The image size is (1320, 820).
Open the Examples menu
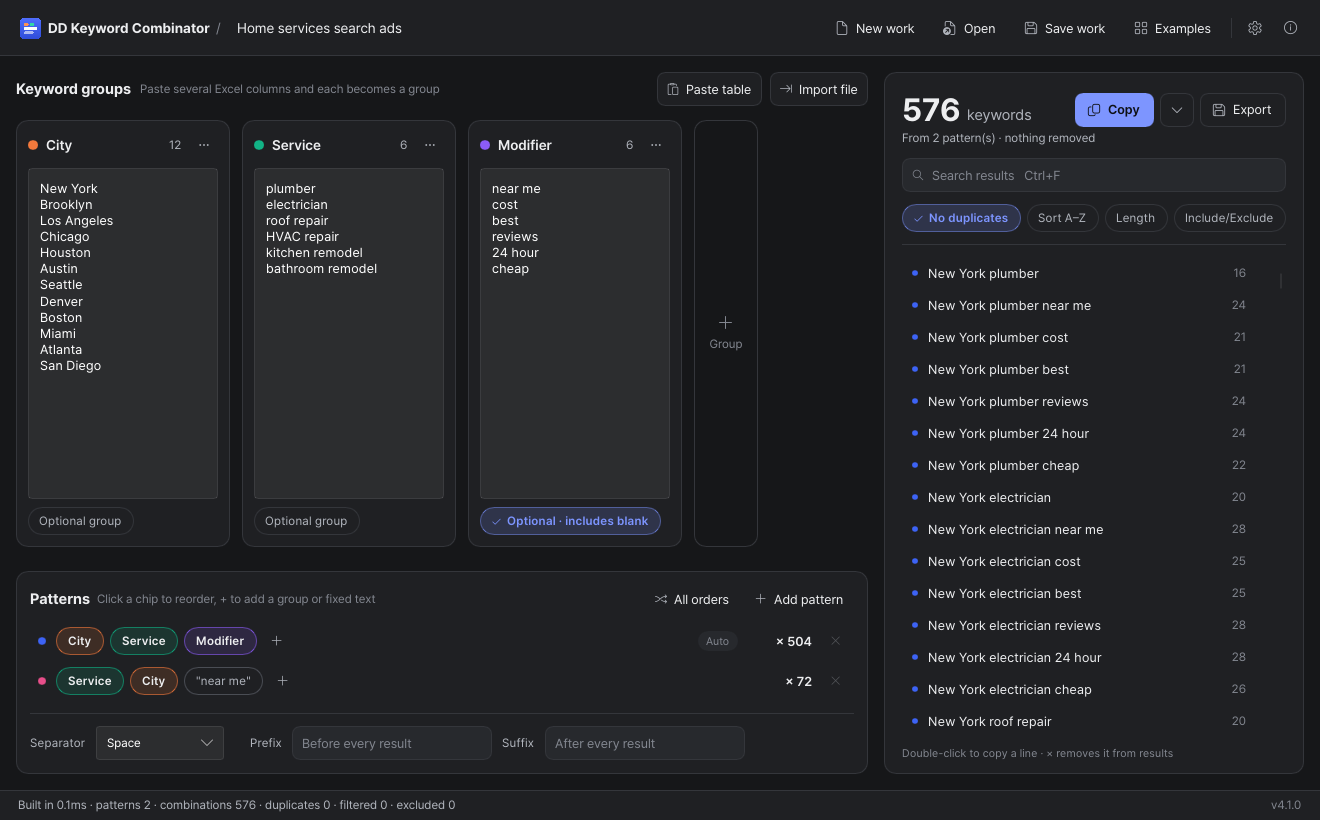(1172, 28)
